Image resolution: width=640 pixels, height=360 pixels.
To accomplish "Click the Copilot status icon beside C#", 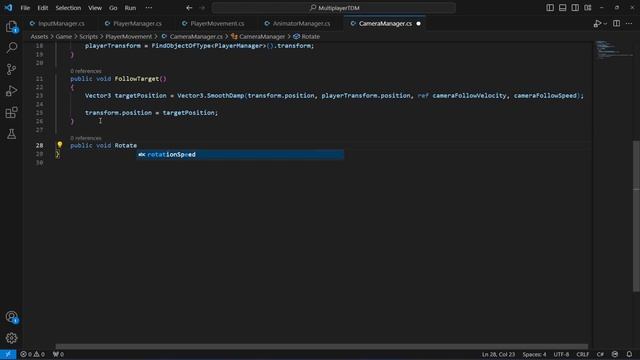I will tap(615, 354).
